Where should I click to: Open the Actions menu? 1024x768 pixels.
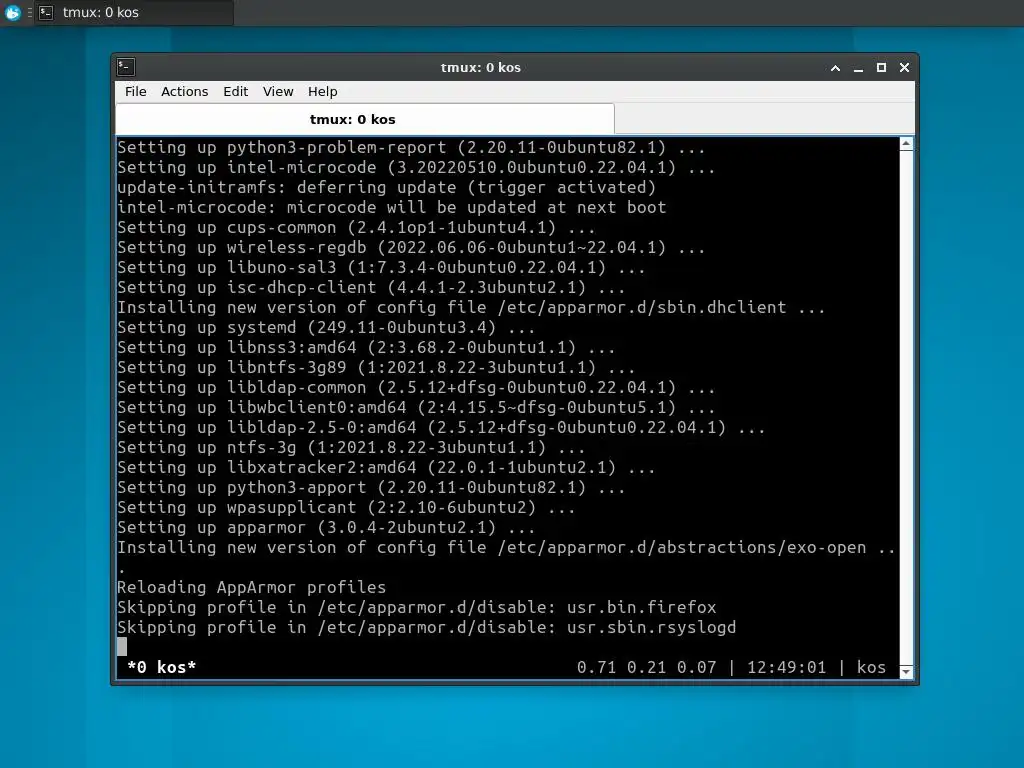pyautogui.click(x=185, y=91)
